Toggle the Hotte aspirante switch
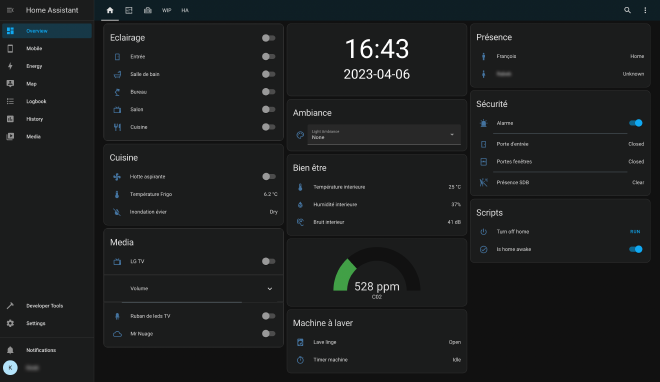The width and height of the screenshot is (660, 382). tap(269, 177)
